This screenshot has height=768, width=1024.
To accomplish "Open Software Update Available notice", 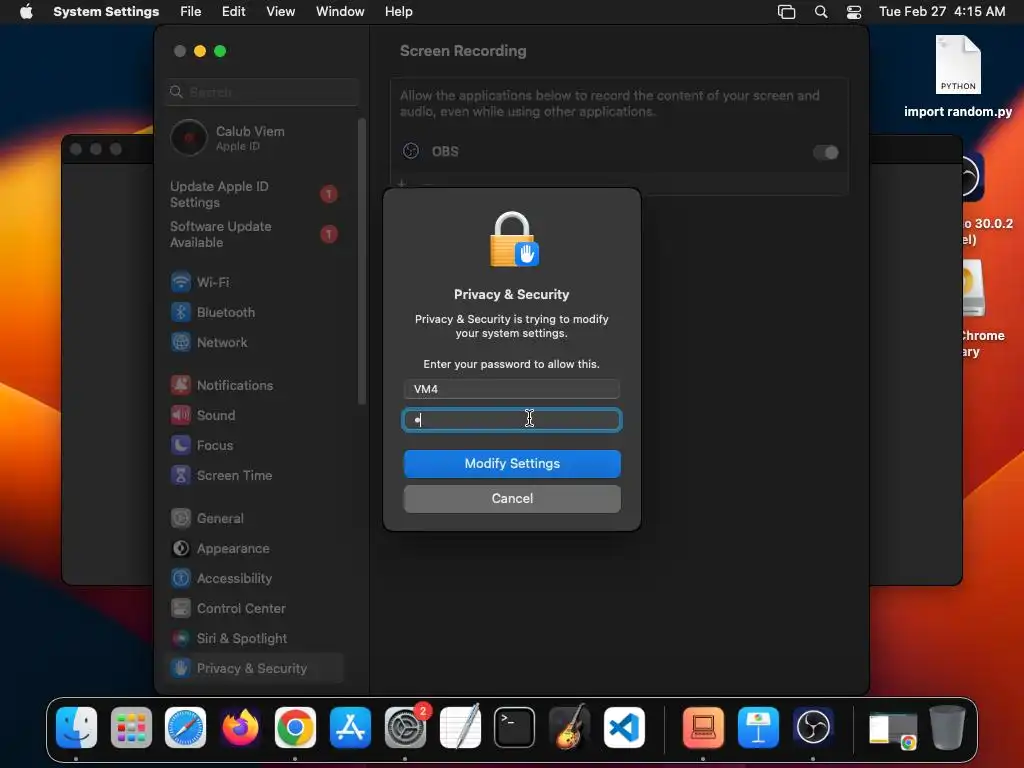I will 255,234.
